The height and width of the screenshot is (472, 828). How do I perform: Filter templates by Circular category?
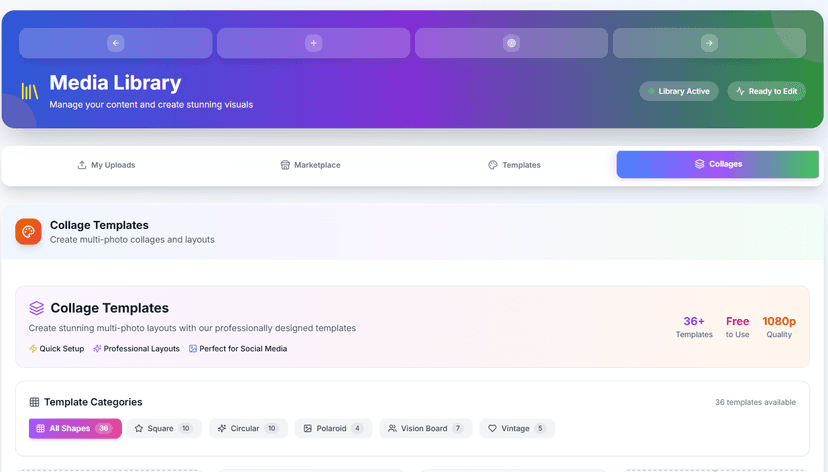247,428
